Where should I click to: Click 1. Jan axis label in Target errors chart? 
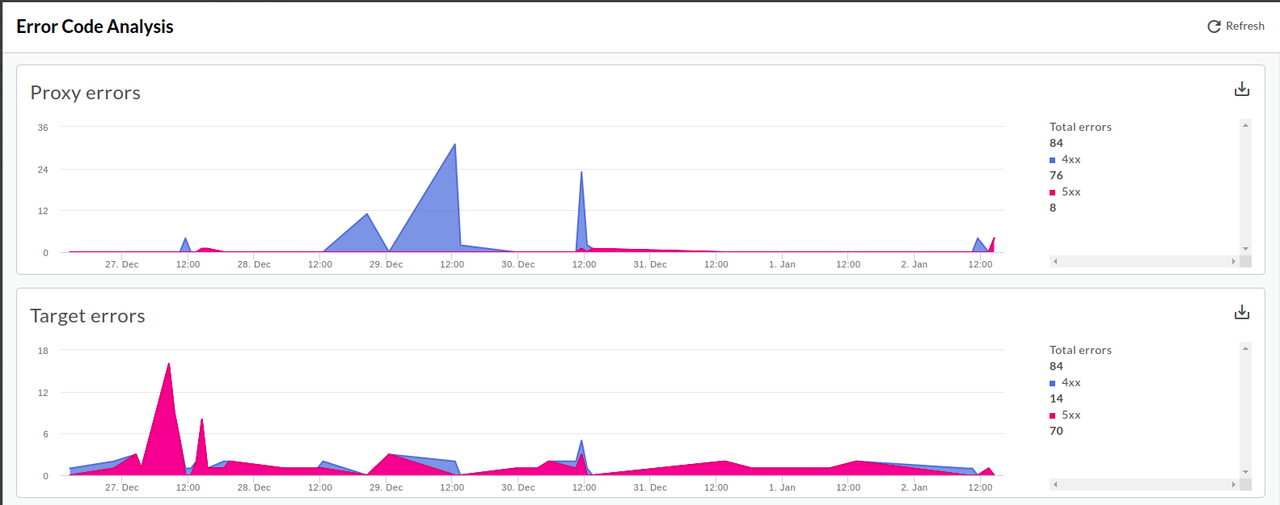[x=782, y=488]
